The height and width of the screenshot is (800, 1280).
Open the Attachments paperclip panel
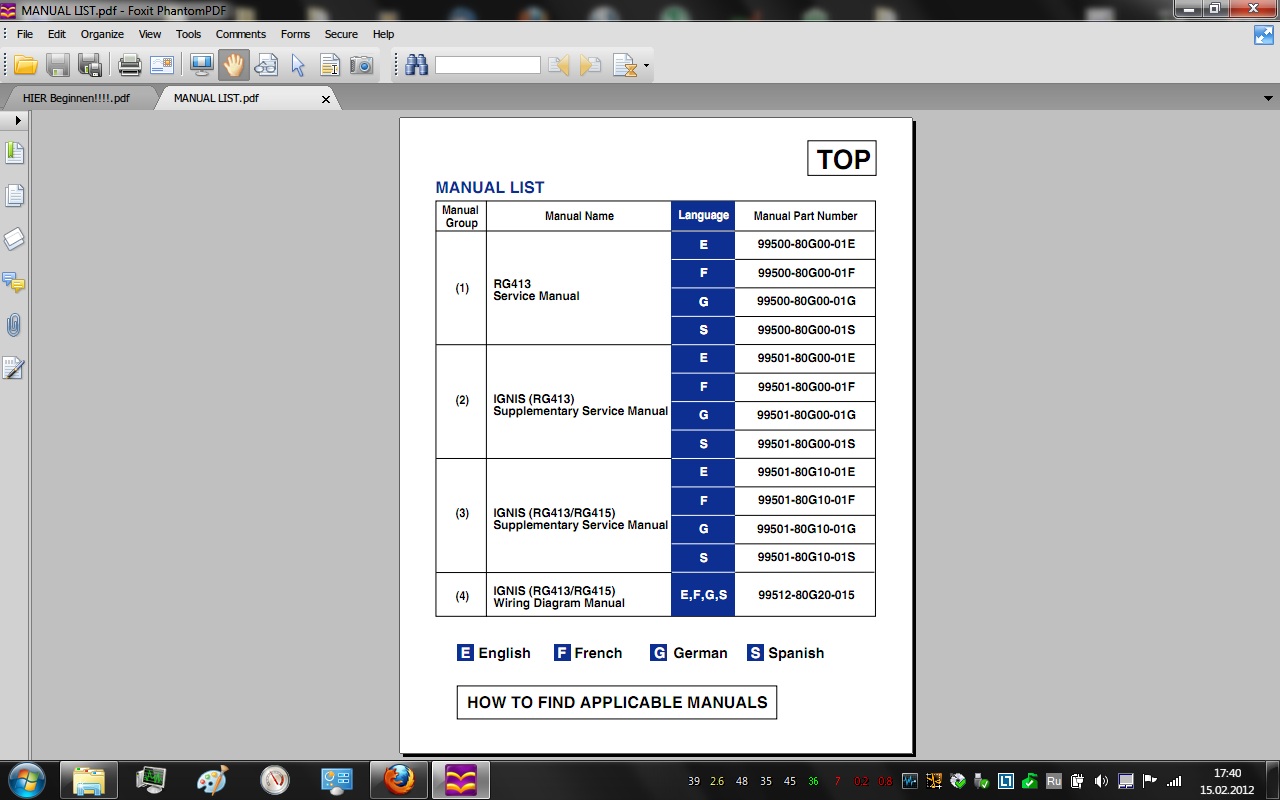(x=14, y=325)
